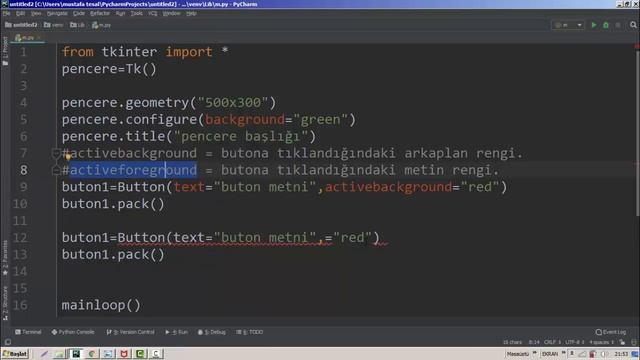Open the white C taskbar icon
The height and width of the screenshot is (360, 640).
pyautogui.click(x=156, y=353)
